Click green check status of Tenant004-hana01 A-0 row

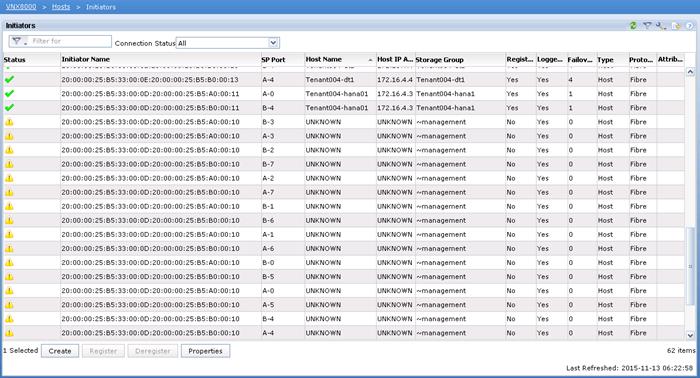click(x=9, y=94)
